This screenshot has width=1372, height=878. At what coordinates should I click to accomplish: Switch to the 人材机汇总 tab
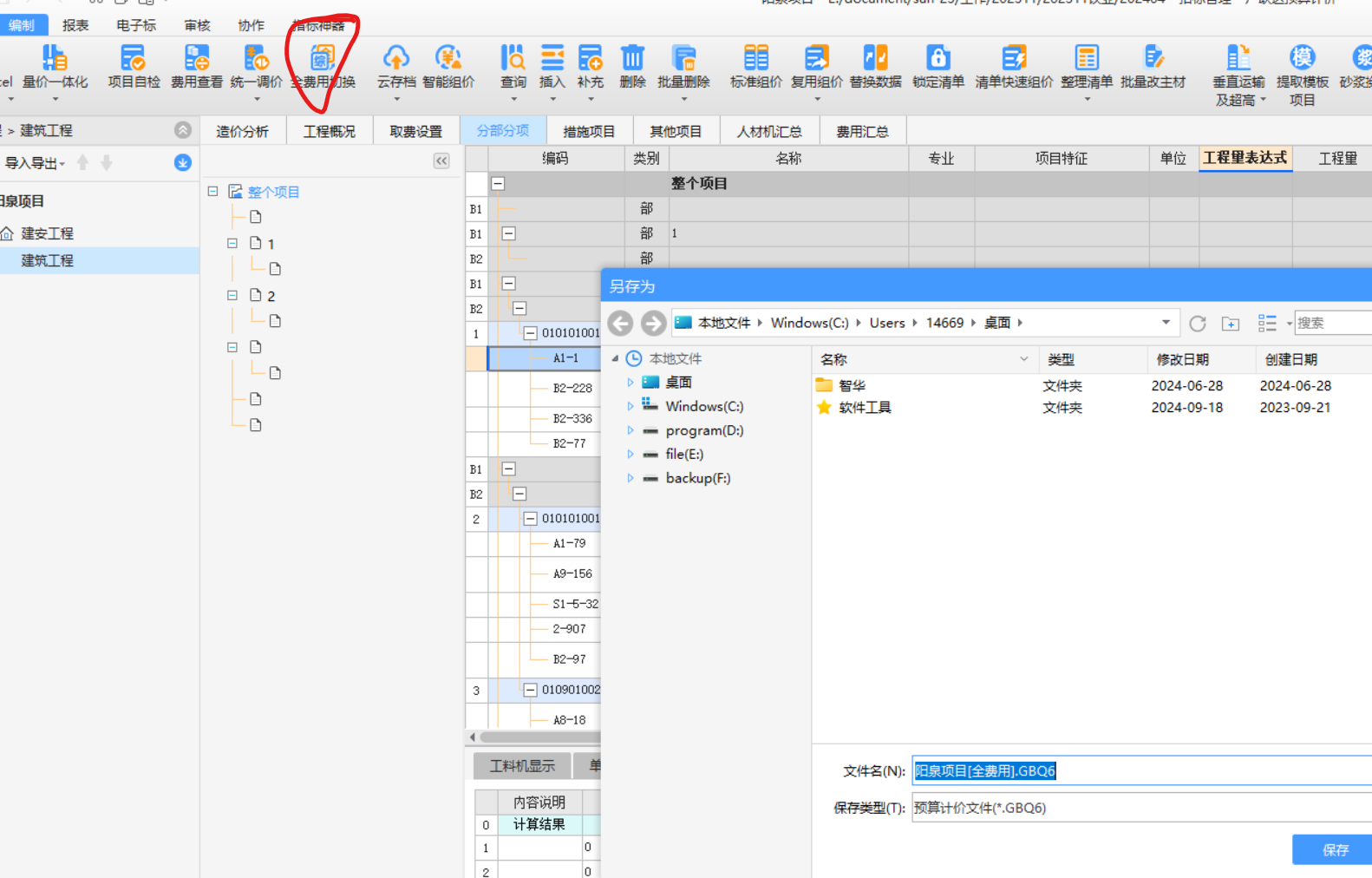coord(769,131)
